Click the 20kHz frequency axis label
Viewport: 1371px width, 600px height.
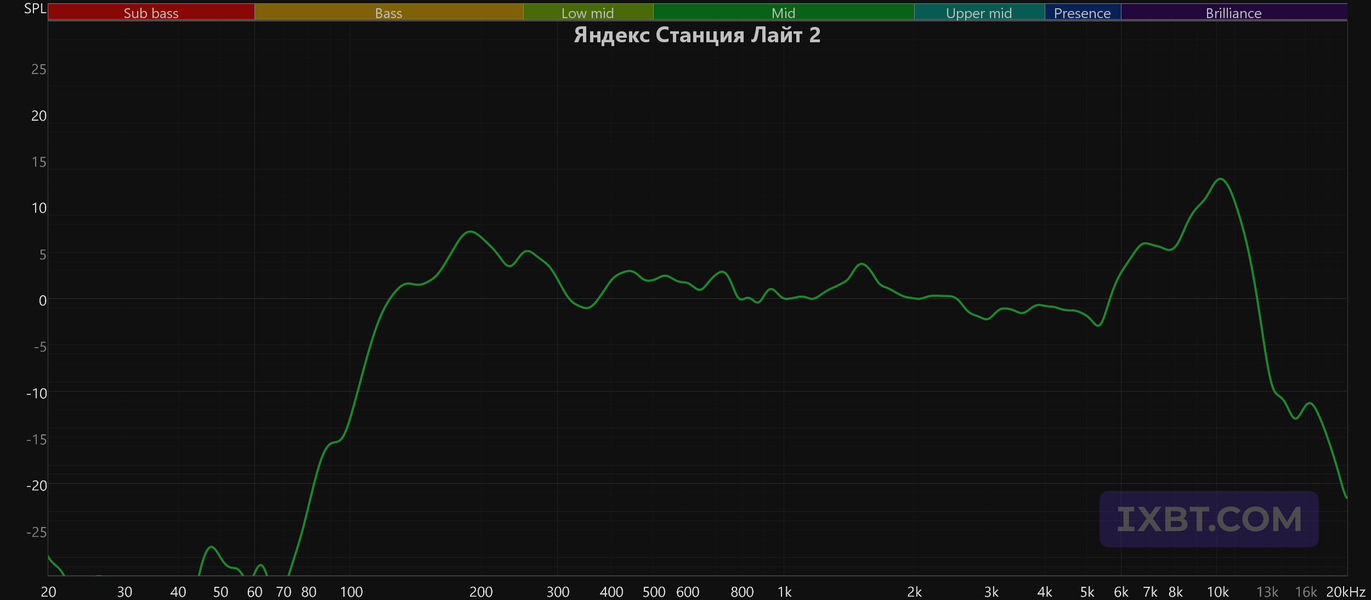(1346, 591)
